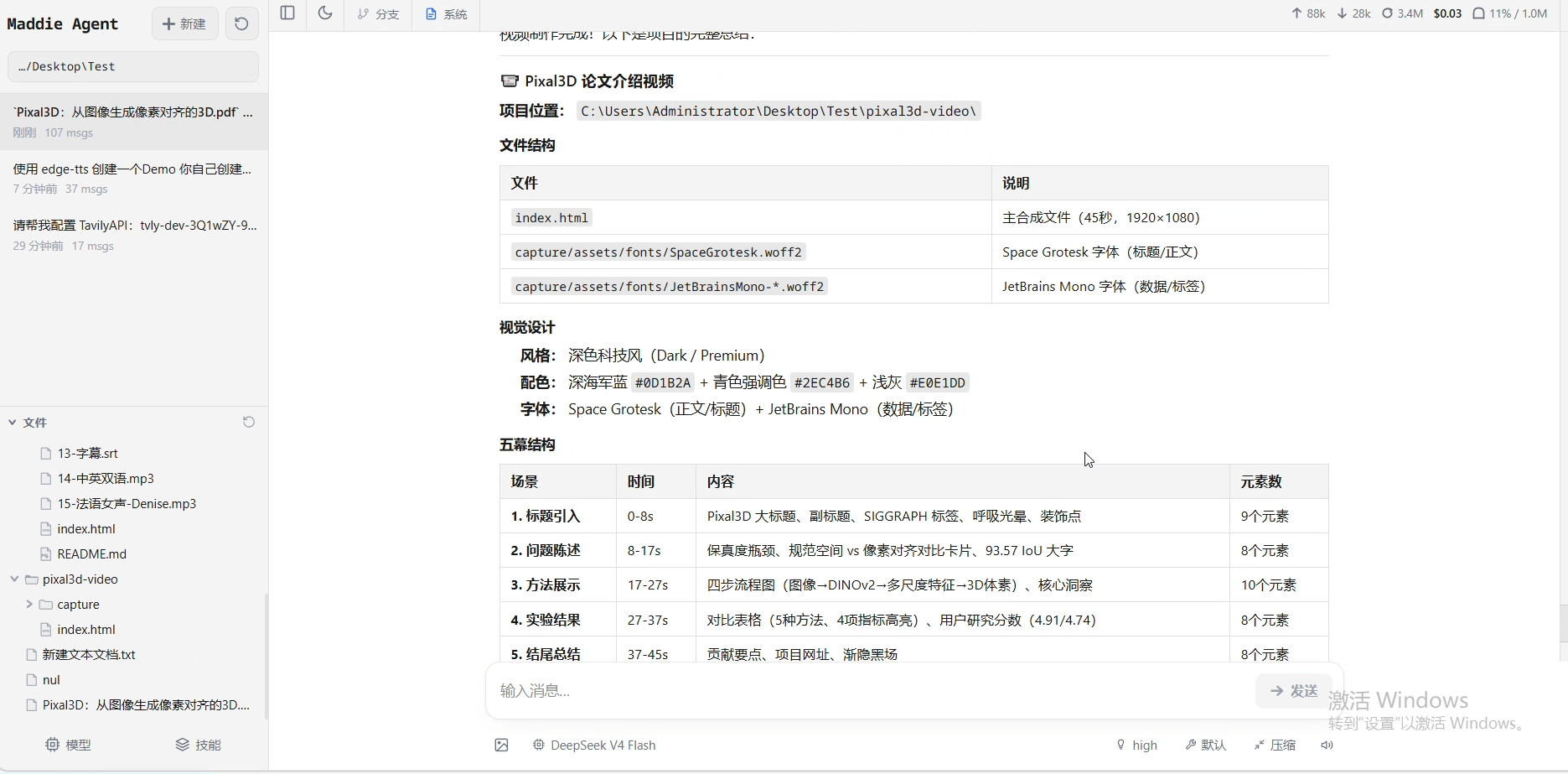This screenshot has width=1568, height=774.
Task: Refresh the session list icon
Action: [x=241, y=23]
